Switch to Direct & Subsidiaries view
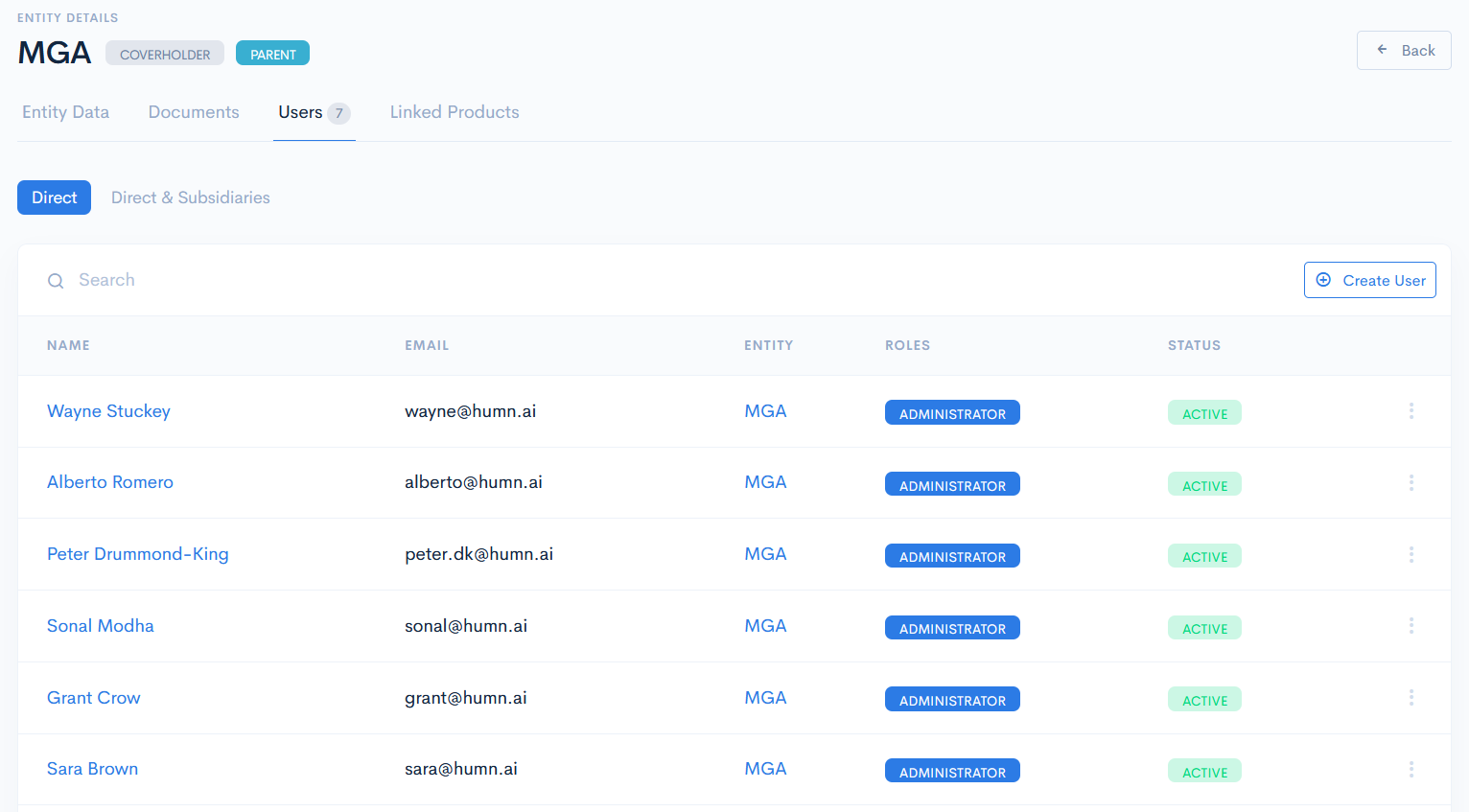This screenshot has width=1469, height=812. (190, 197)
